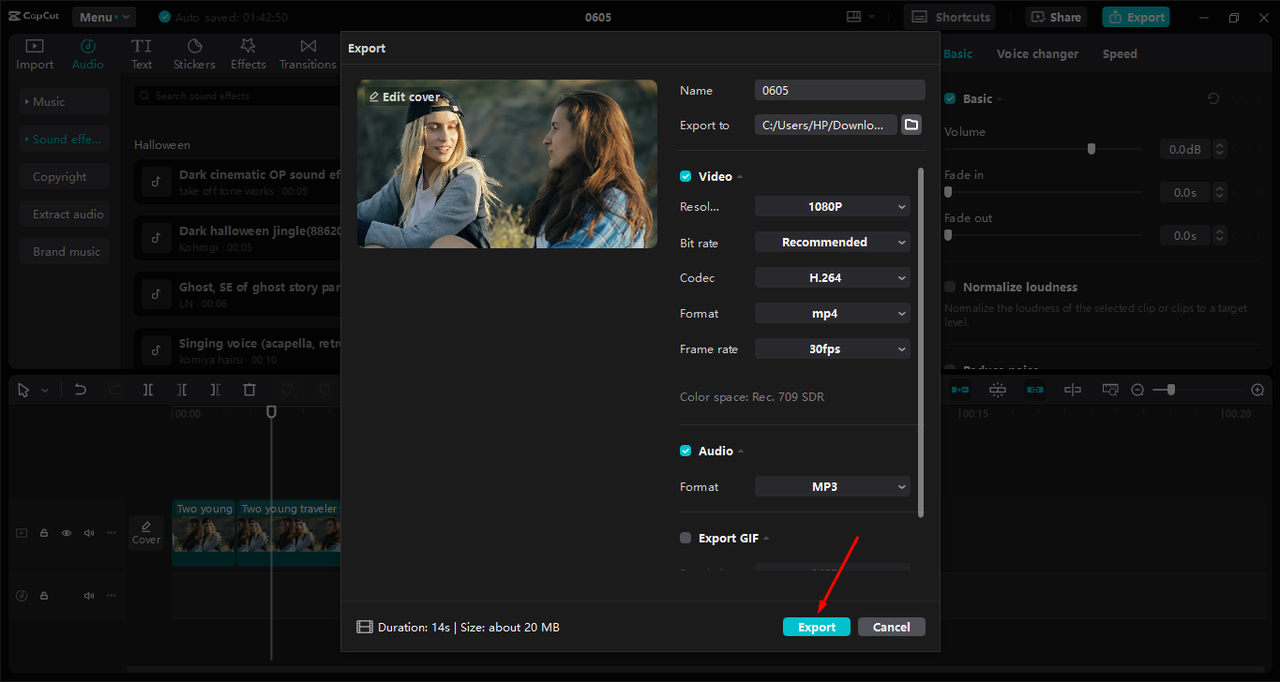Collapse the Audio section caret in Export dialog
Viewport: 1280px width, 682px height.
click(x=741, y=452)
